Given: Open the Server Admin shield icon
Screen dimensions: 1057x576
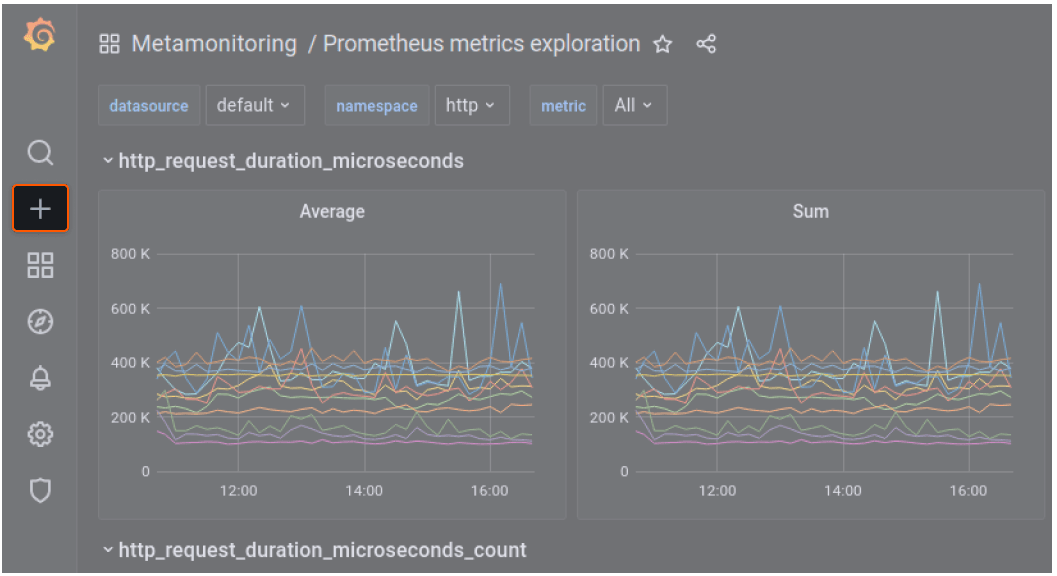Looking at the screenshot, I should pos(40,490).
